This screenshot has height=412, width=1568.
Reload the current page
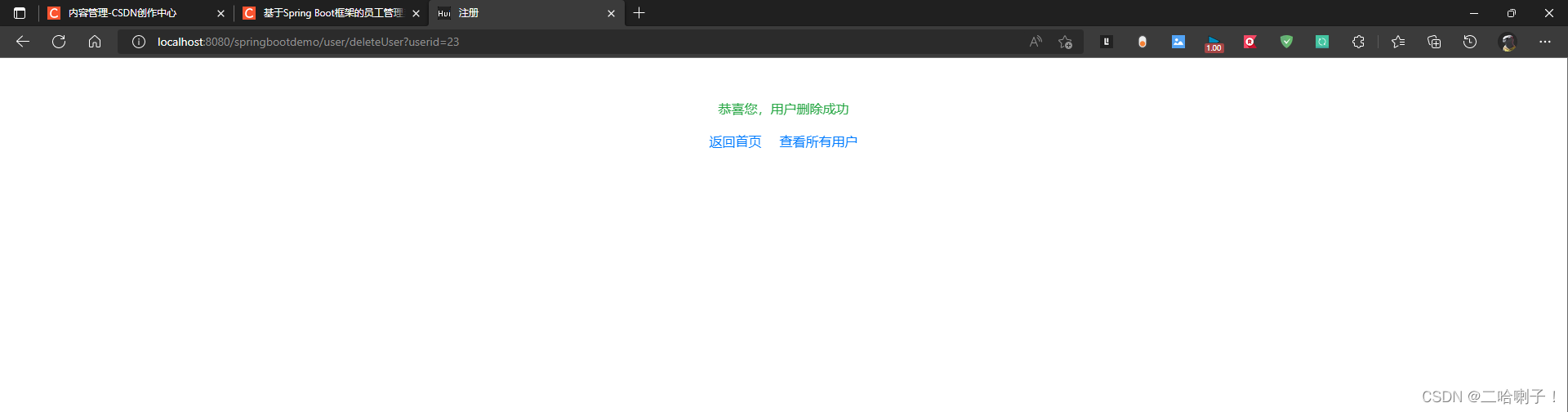(59, 42)
